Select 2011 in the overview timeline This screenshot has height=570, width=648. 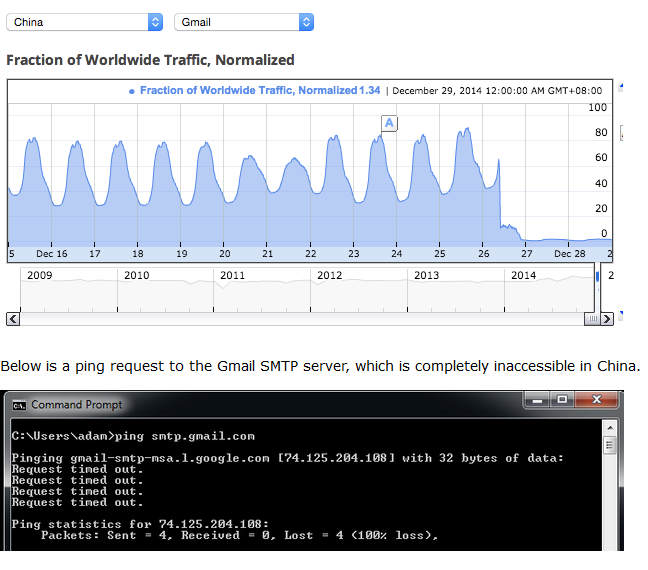click(x=233, y=275)
